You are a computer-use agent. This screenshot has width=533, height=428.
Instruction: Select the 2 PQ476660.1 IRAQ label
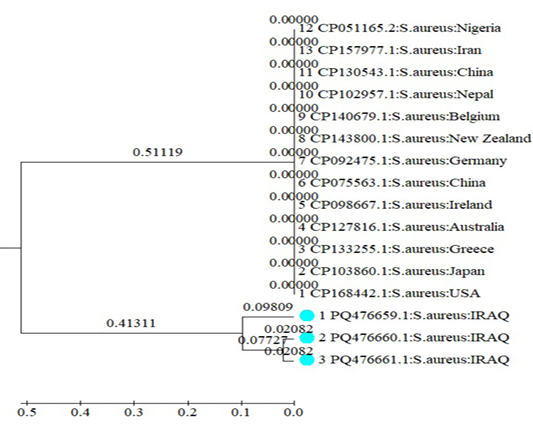pyautogui.click(x=414, y=338)
